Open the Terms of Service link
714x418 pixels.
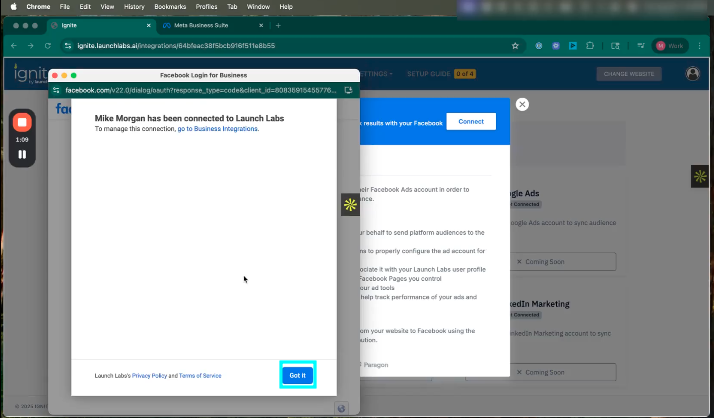tap(199, 376)
